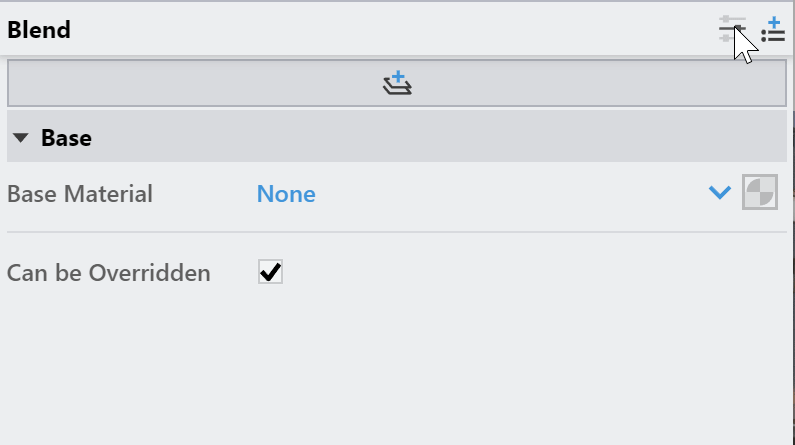Click the add layer icon with blue plus

[x=397, y=83]
